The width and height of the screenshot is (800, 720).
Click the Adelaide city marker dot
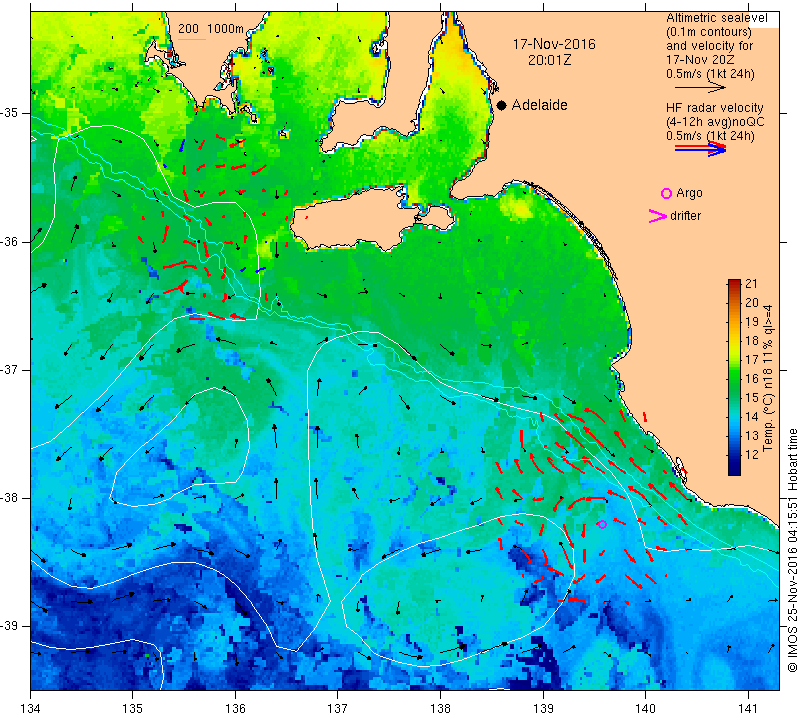(502, 105)
